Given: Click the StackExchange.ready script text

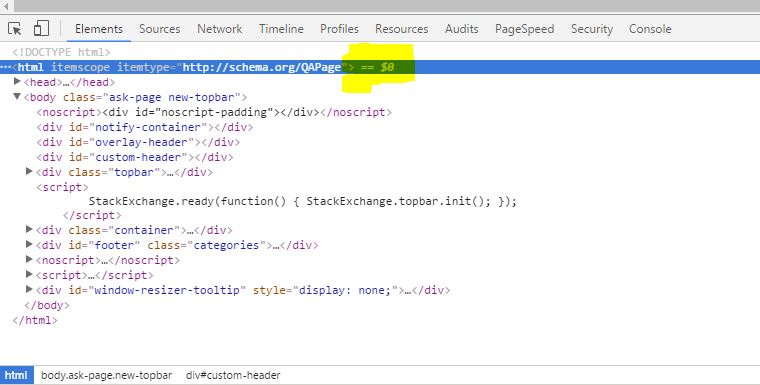Looking at the screenshot, I should (303, 201).
